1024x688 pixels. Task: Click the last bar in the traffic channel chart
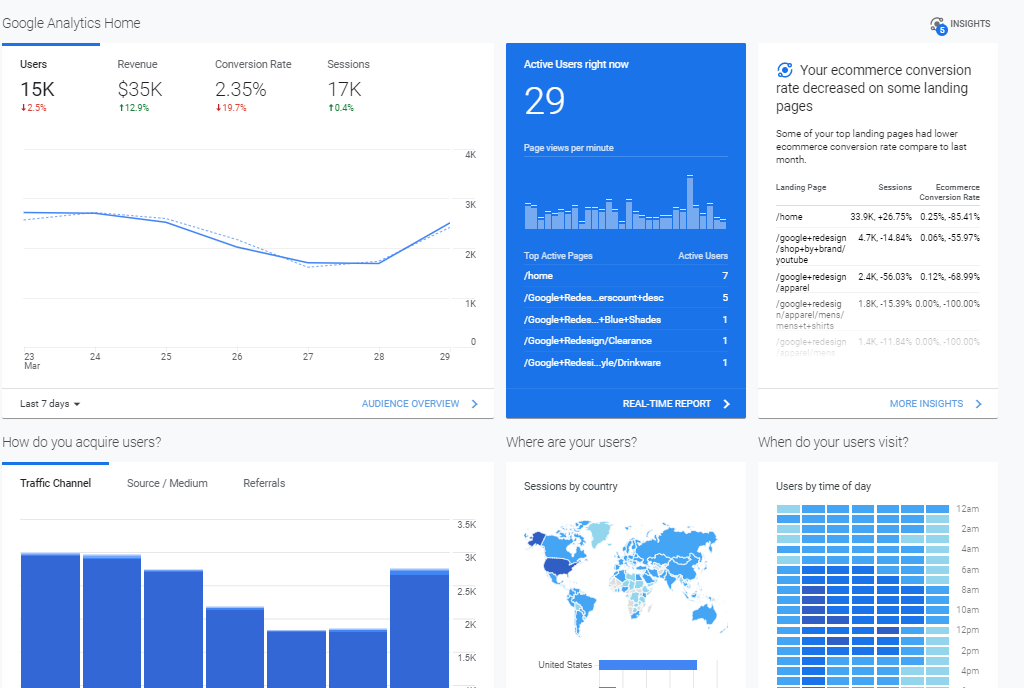coord(419,628)
